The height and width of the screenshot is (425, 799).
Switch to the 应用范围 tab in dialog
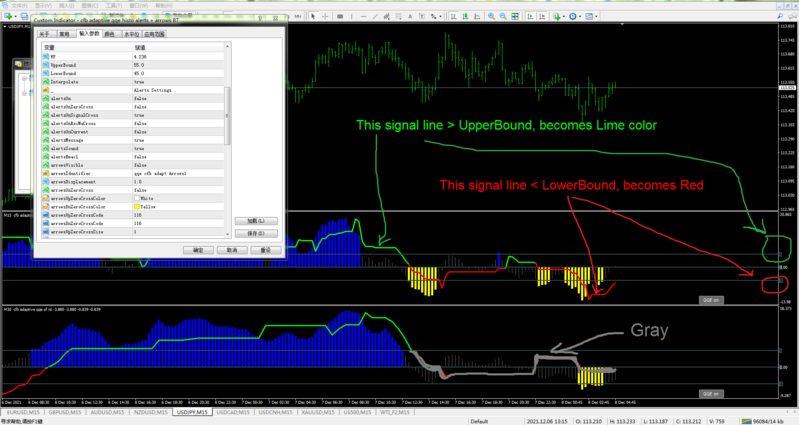point(154,34)
